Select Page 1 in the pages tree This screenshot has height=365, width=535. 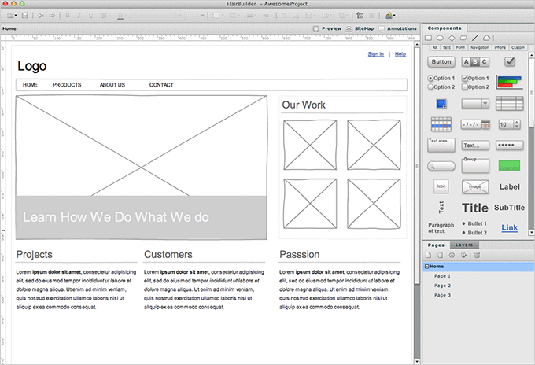[442, 276]
